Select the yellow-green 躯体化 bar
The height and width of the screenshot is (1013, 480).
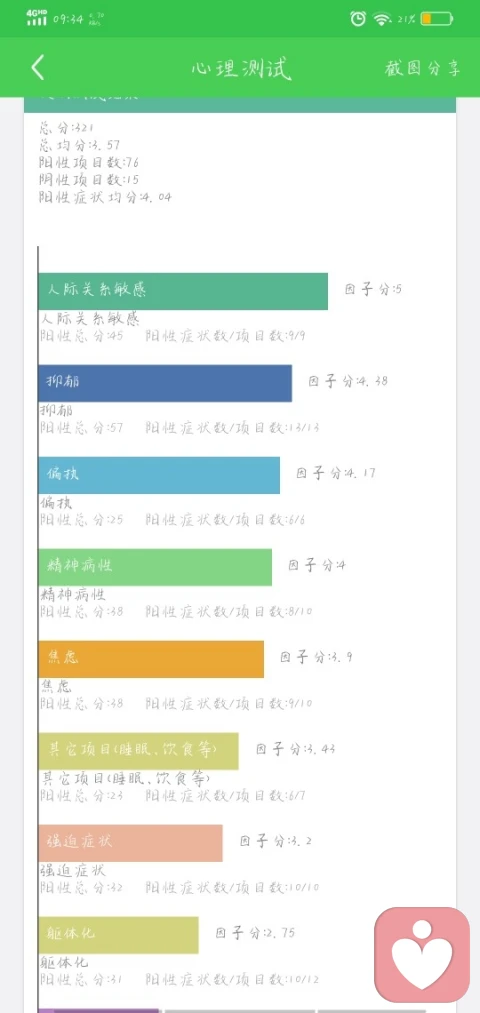coord(118,935)
